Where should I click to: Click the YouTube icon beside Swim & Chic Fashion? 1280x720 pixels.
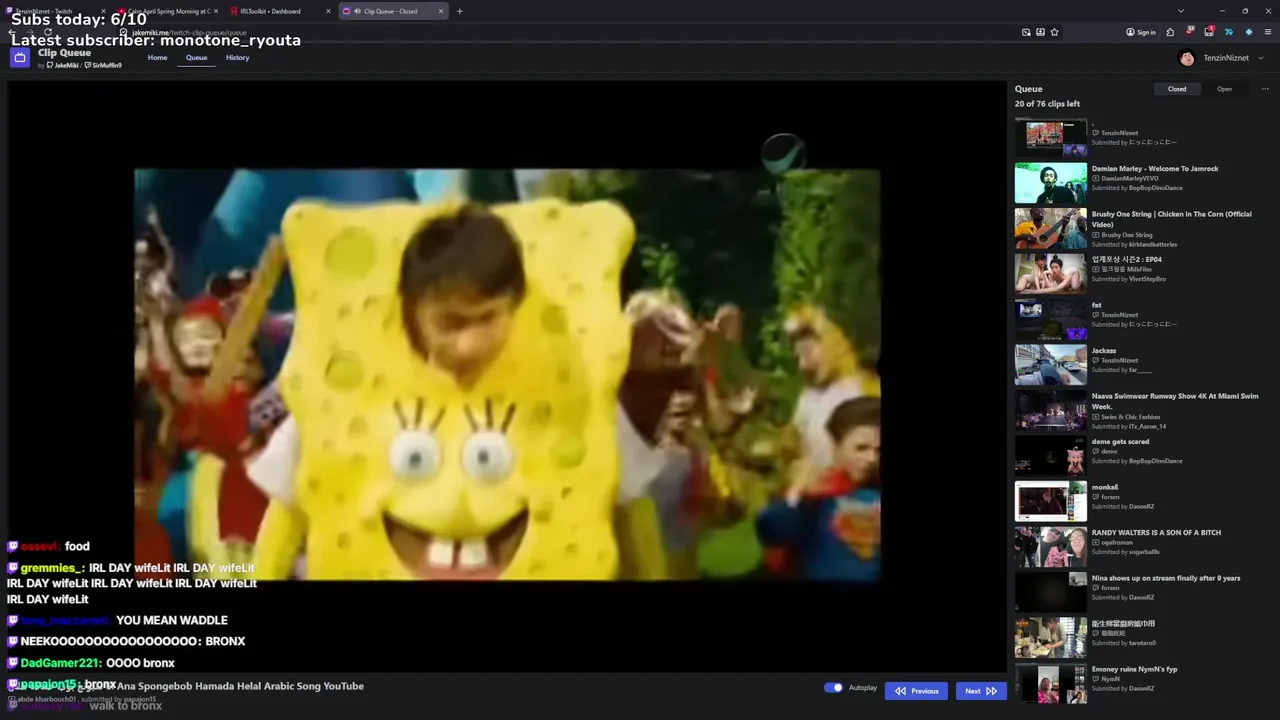pos(1095,417)
